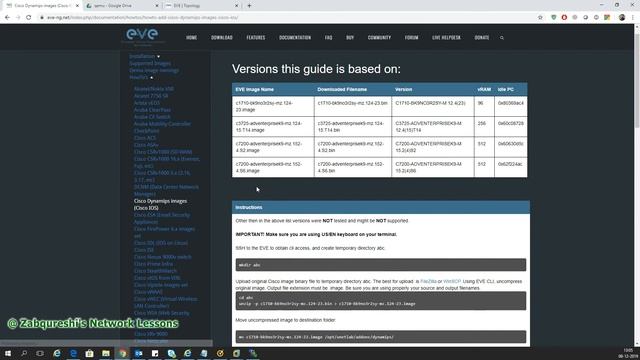Open the FEATURES menu item
Viewport: 640px width, 360px height.
[x=256, y=38]
